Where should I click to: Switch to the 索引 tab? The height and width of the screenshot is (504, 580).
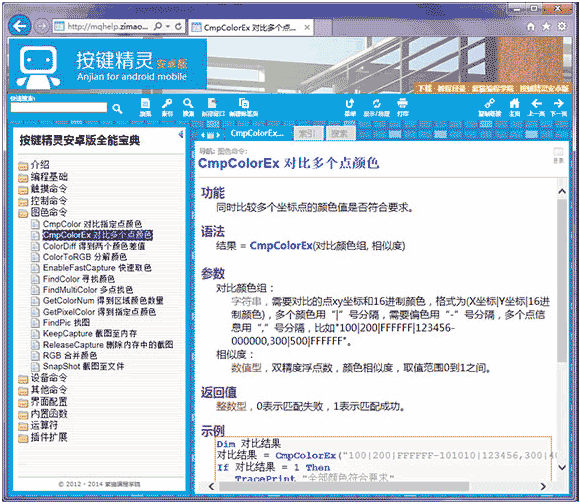tap(308, 133)
